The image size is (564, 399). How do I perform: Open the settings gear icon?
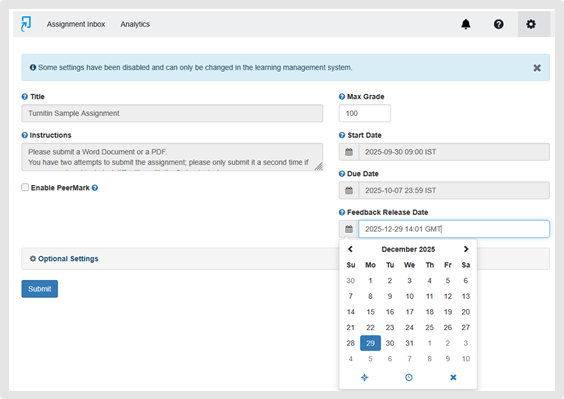coord(531,24)
